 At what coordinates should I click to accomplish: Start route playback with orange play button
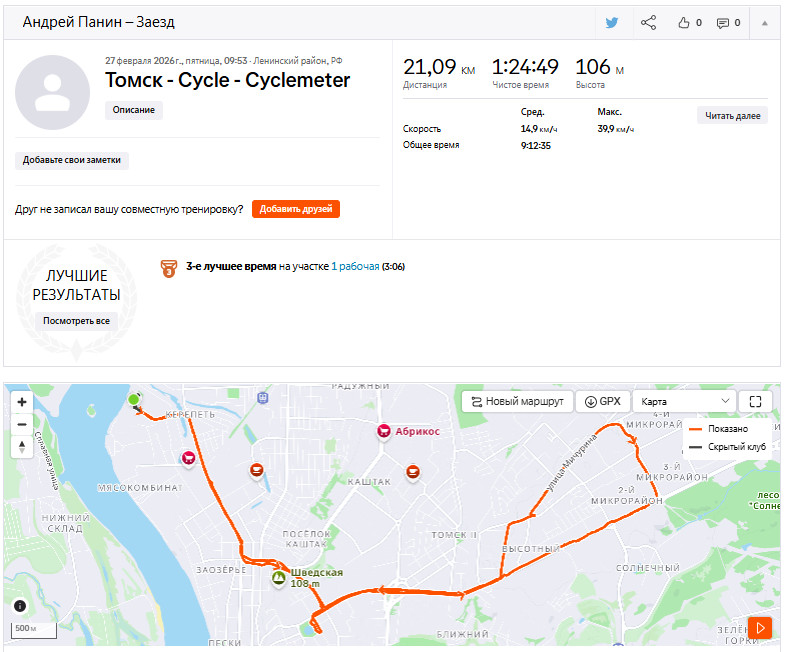(x=760, y=628)
